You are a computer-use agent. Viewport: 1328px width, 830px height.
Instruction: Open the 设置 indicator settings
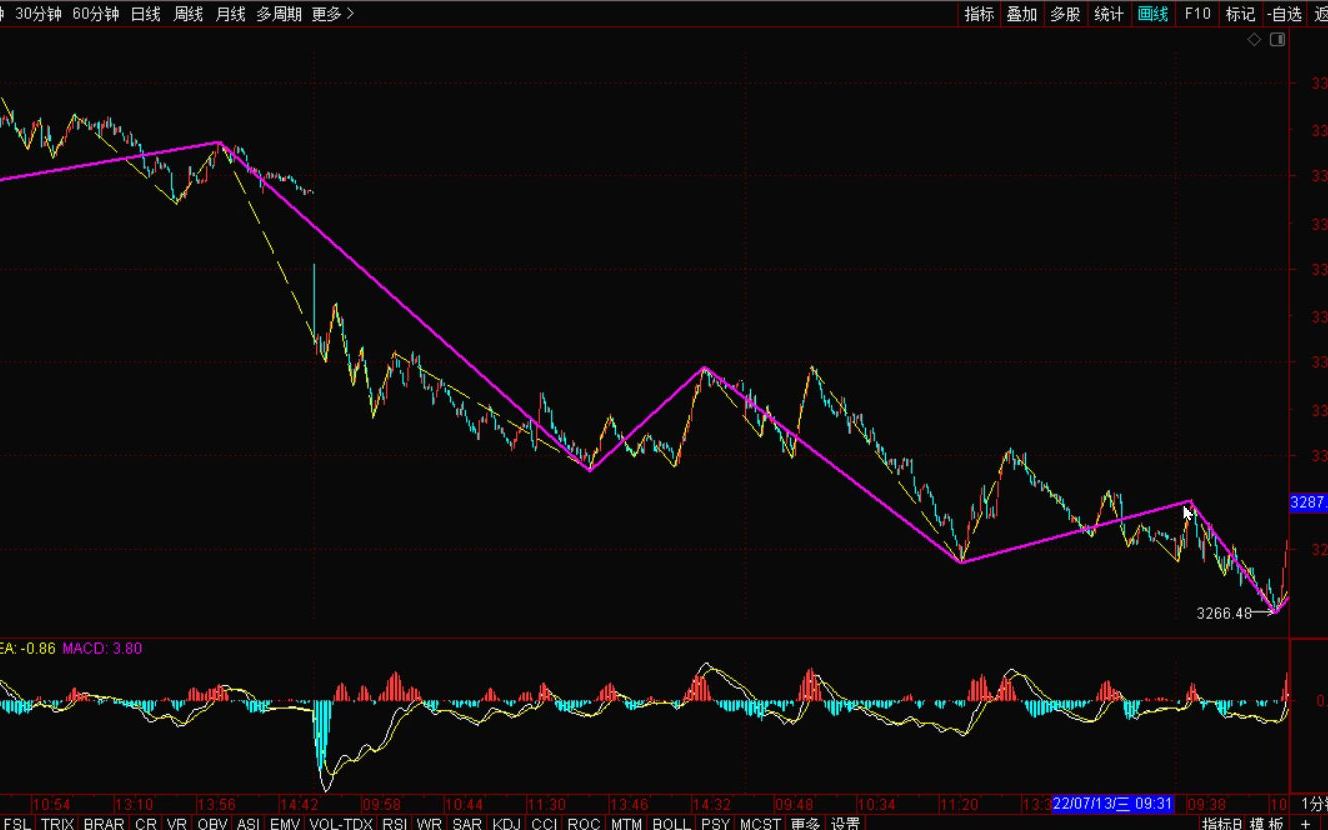tap(845, 823)
